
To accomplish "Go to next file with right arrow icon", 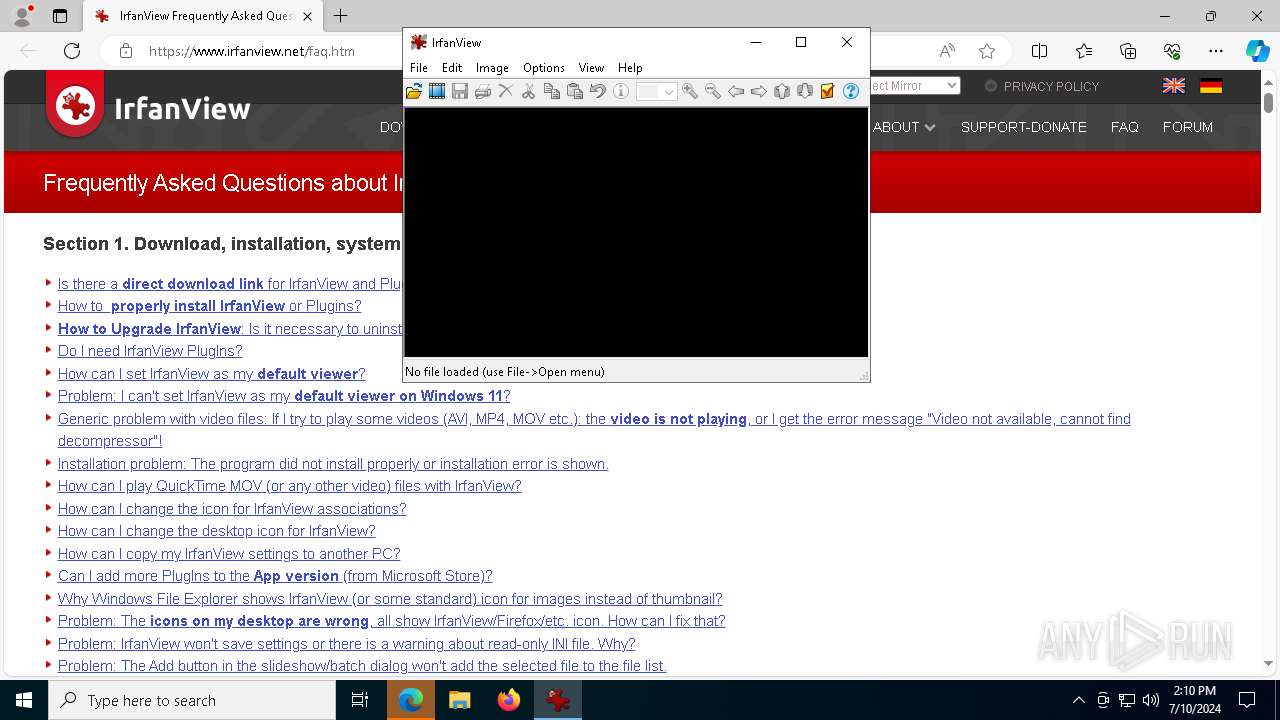I will click(x=759, y=91).
